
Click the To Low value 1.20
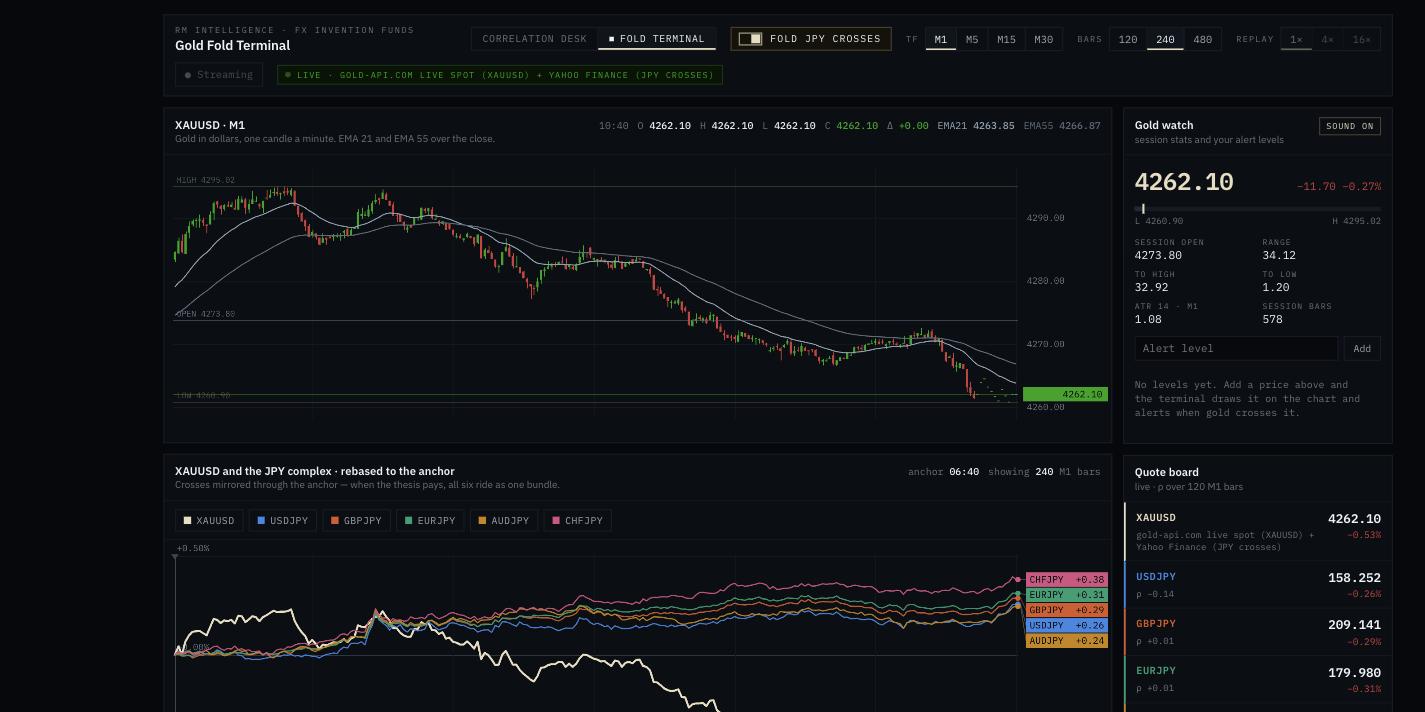point(1275,288)
